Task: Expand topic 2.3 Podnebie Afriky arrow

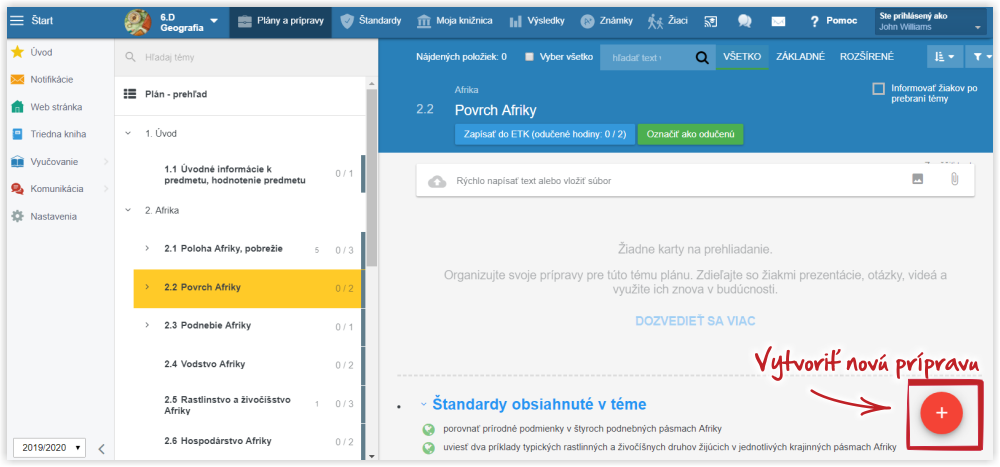Action: [x=147, y=325]
